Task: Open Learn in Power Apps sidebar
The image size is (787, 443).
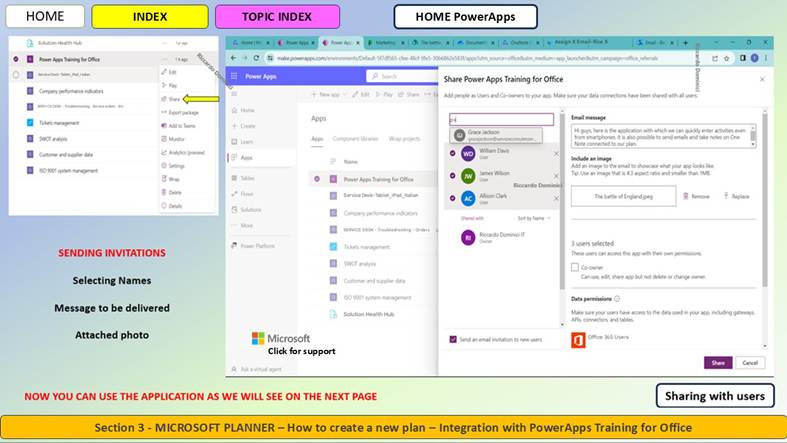Action: click(243, 141)
